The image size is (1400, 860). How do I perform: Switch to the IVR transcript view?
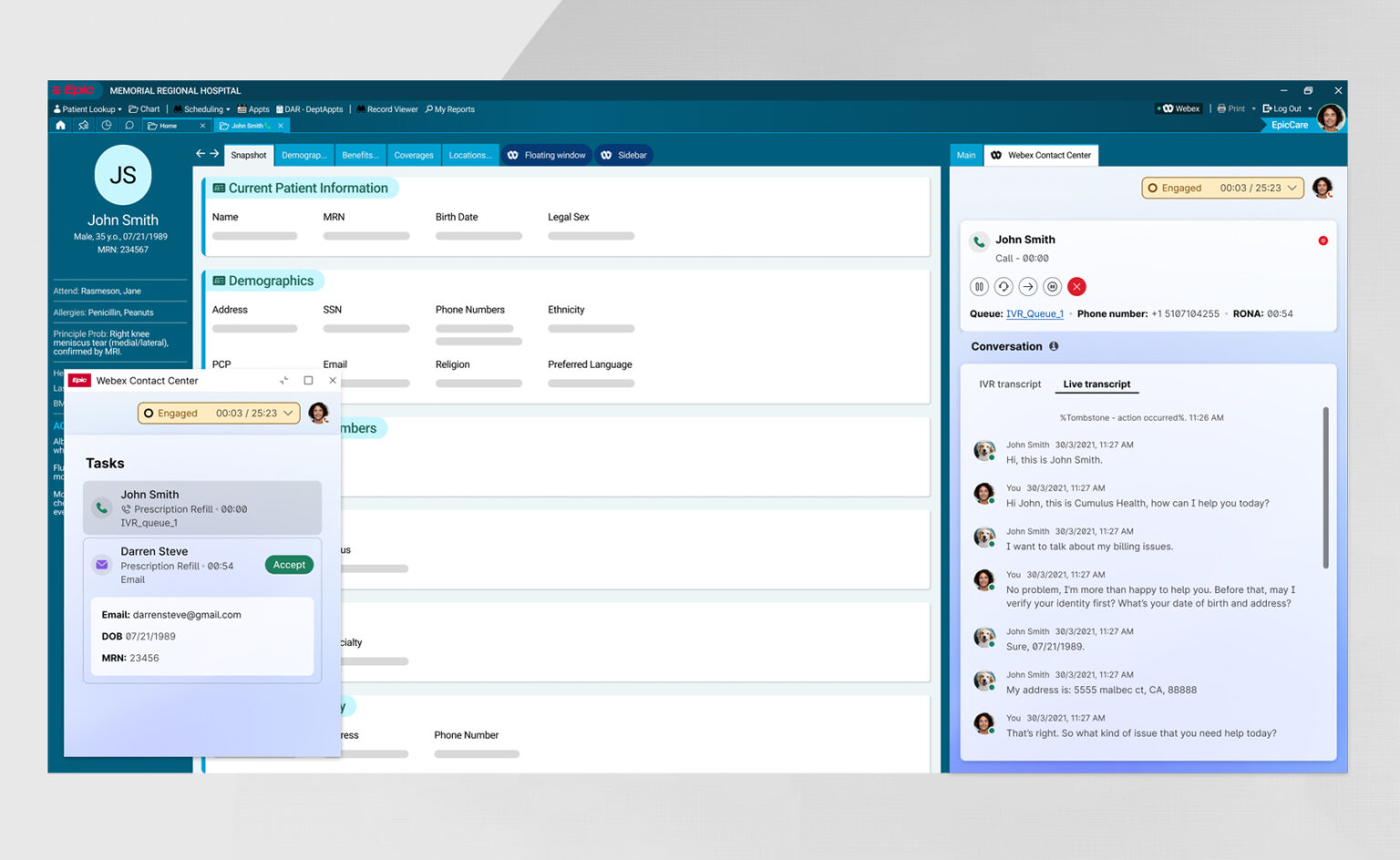1009,384
